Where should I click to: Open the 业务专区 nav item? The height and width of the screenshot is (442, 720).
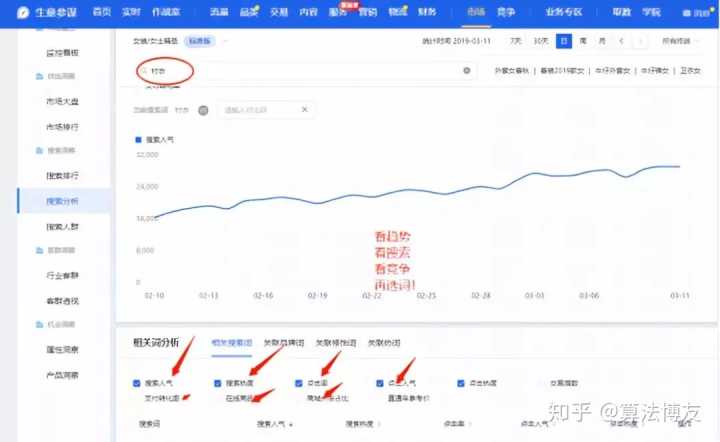tap(563, 12)
